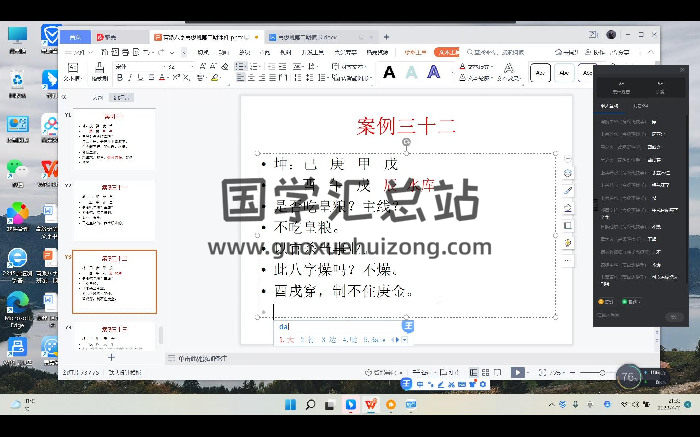The width and height of the screenshot is (700, 437).
Task: Click the more options dots on floating toolbar
Action: (x=568, y=260)
